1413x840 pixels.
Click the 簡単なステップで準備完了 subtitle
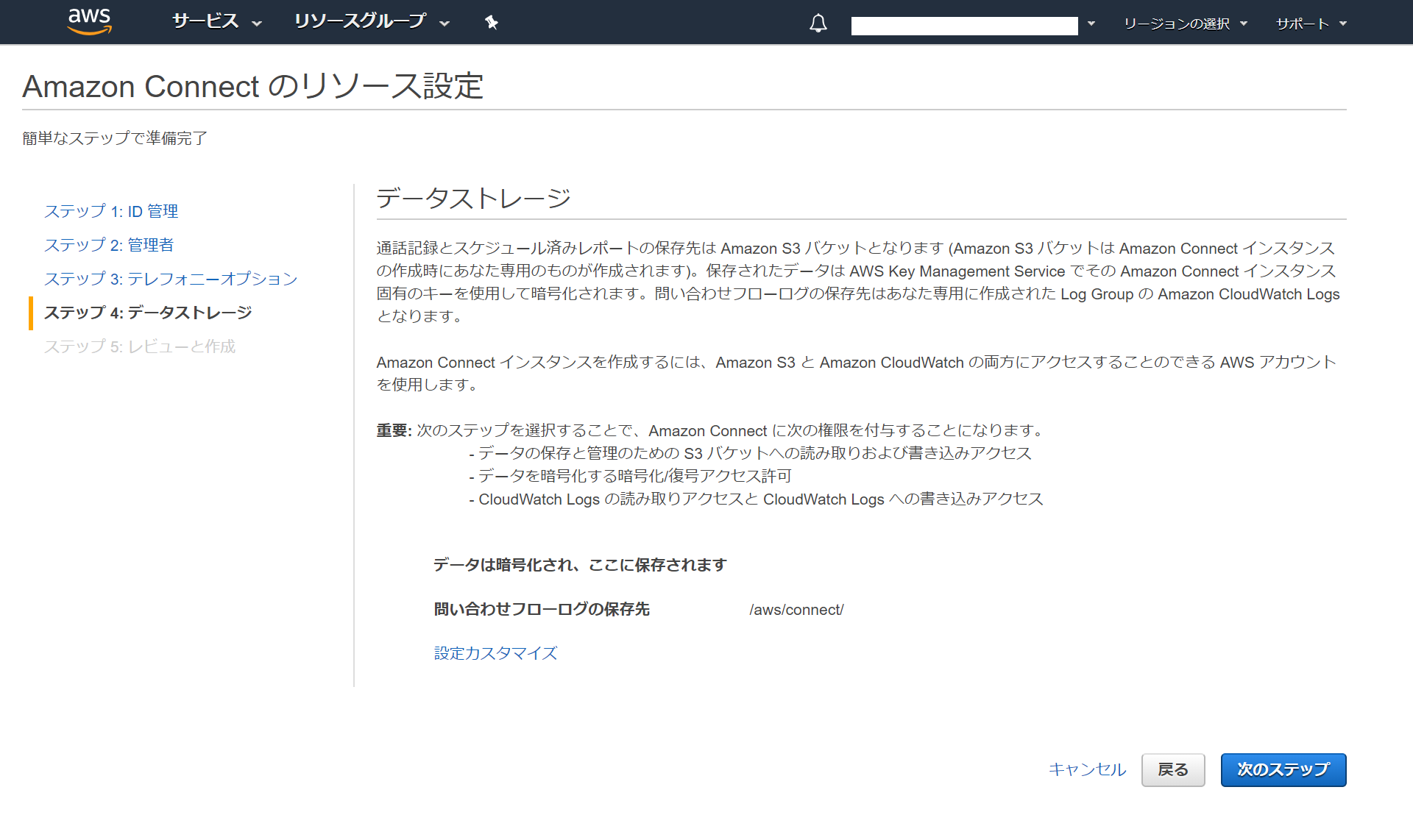tap(115, 138)
